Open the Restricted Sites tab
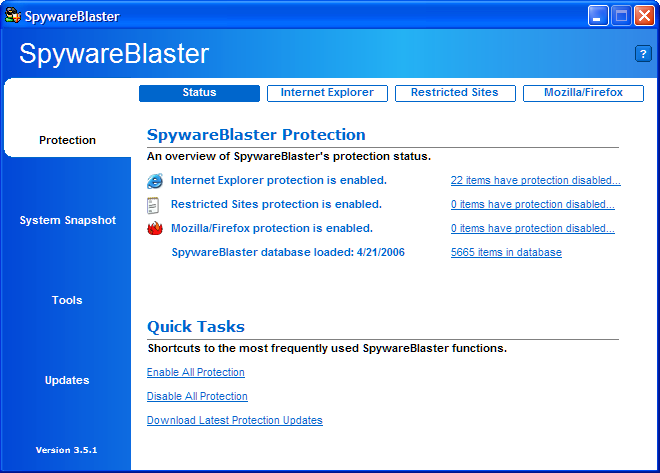 coord(455,93)
